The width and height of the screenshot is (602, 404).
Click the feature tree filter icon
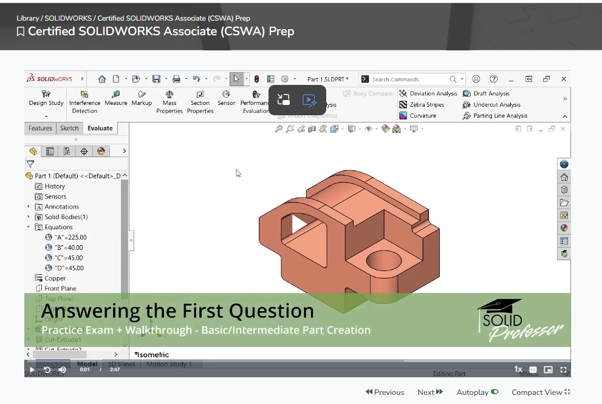coord(30,164)
